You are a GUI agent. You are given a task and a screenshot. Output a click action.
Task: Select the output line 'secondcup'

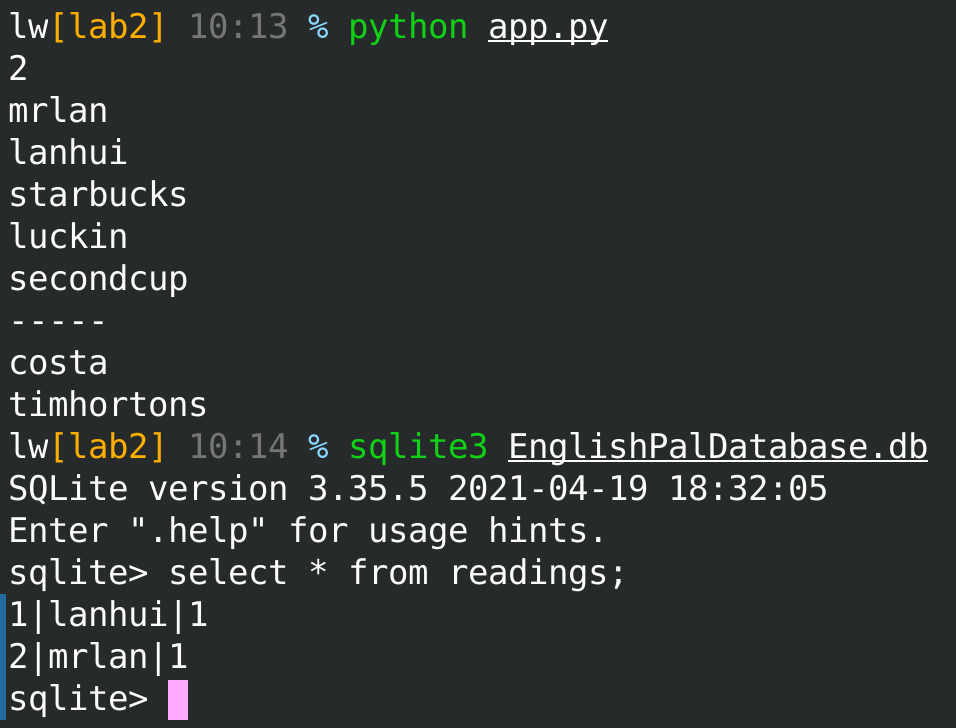pos(98,279)
